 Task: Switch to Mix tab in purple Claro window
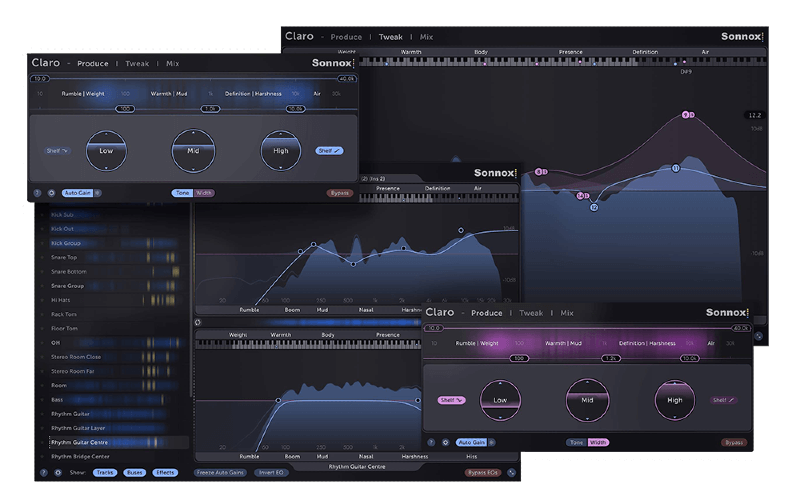(x=568, y=313)
